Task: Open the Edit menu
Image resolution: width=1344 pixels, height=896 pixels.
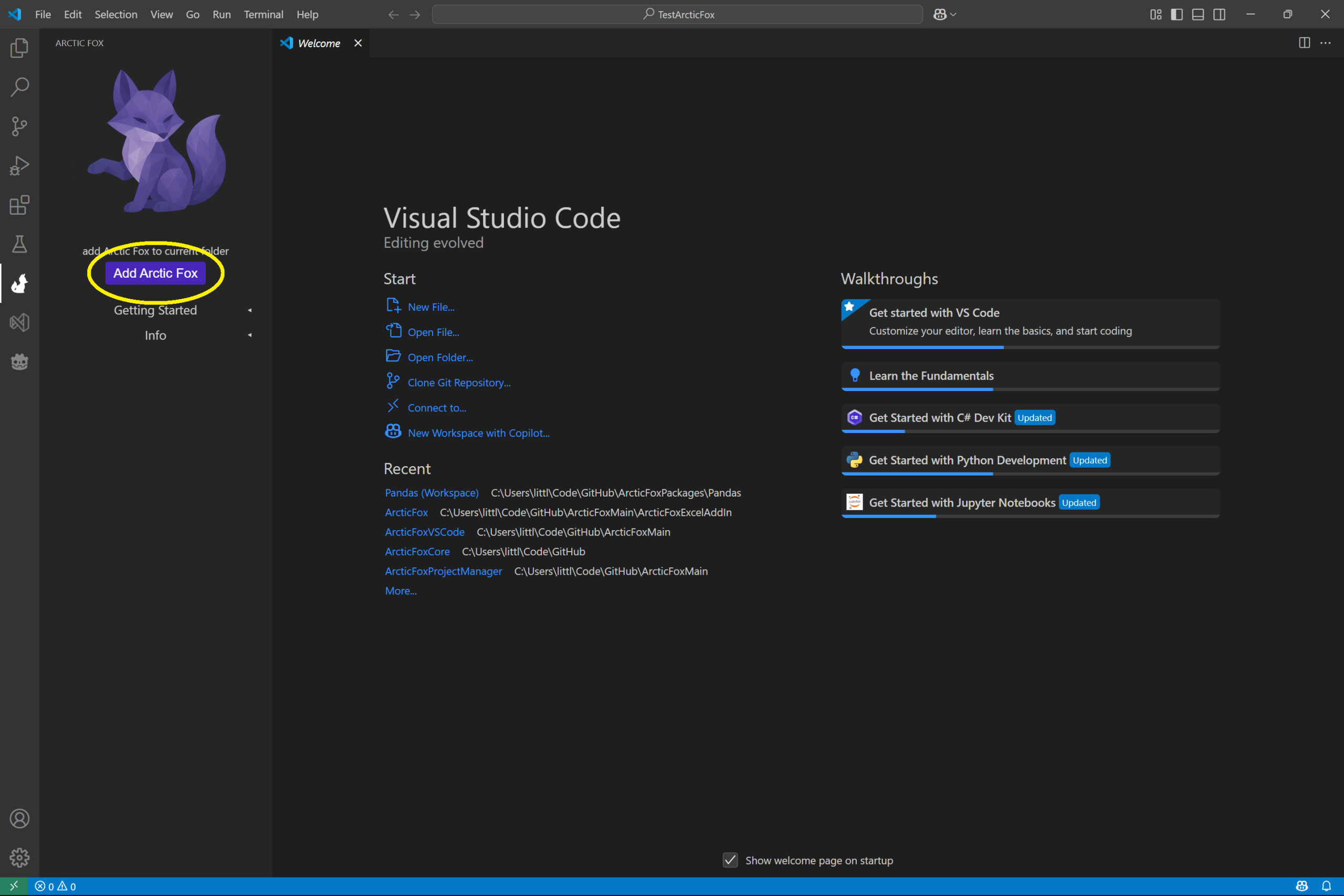Action: click(72, 14)
